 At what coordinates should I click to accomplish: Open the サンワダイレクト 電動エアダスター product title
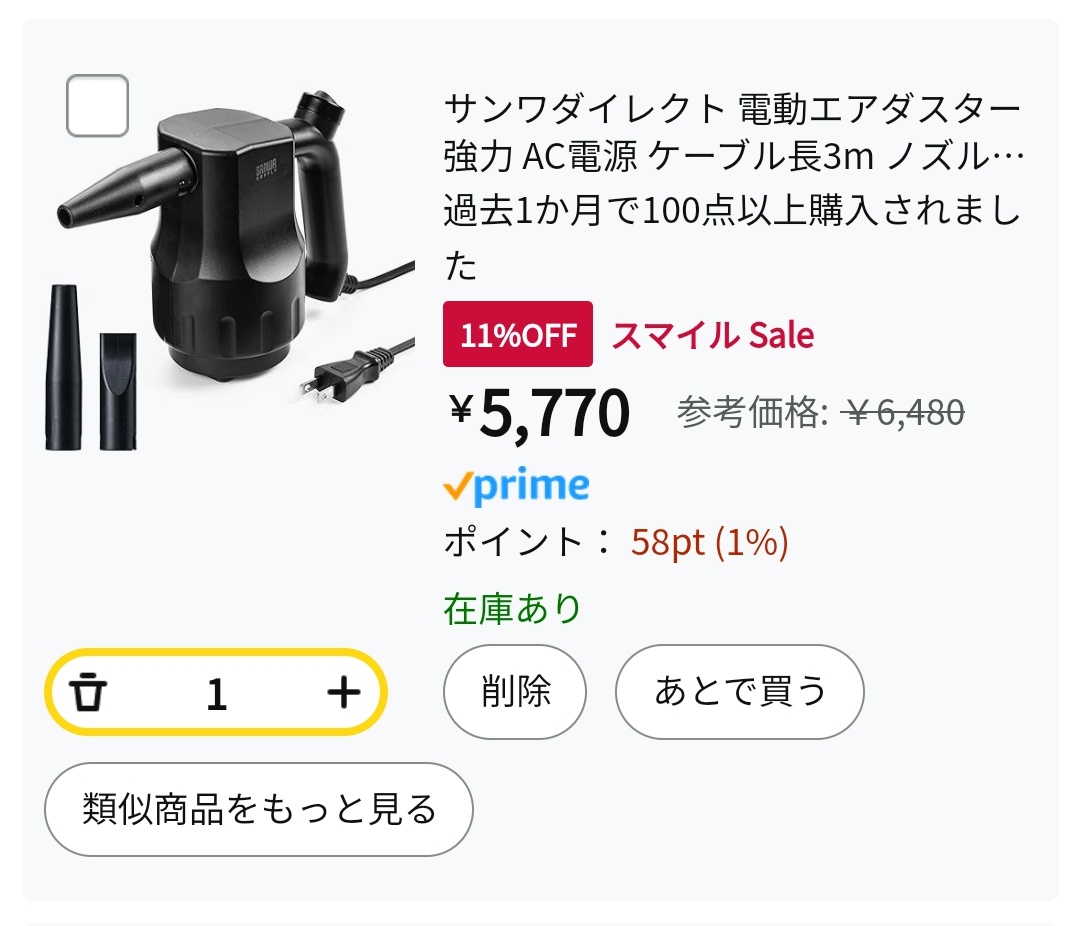[734, 132]
